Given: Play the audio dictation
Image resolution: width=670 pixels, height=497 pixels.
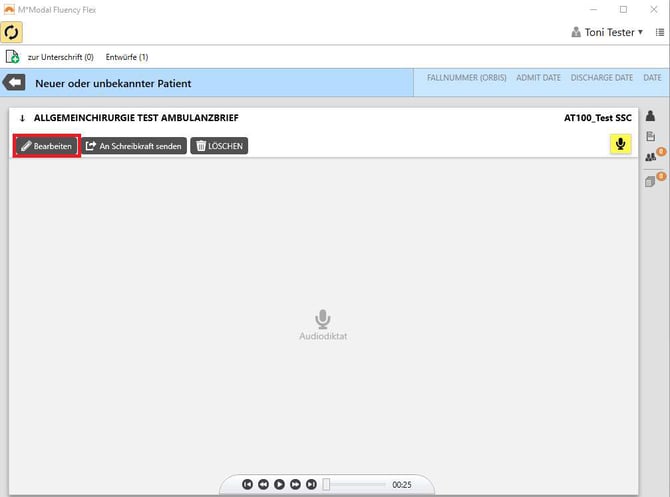Looking at the screenshot, I should [279, 485].
